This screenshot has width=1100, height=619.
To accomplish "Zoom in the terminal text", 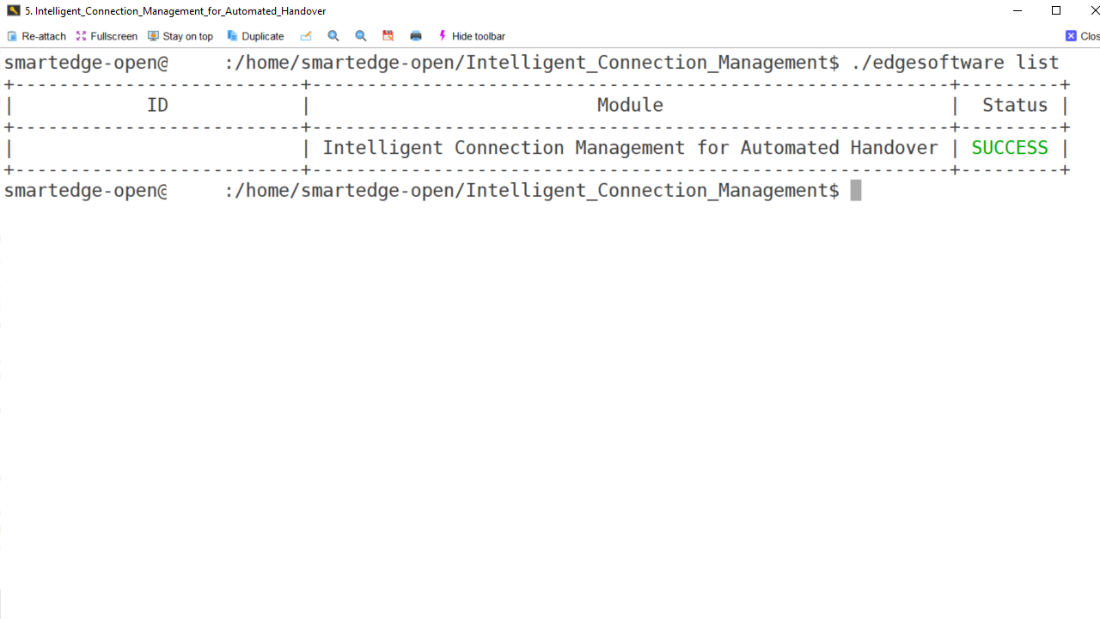I will pos(334,36).
